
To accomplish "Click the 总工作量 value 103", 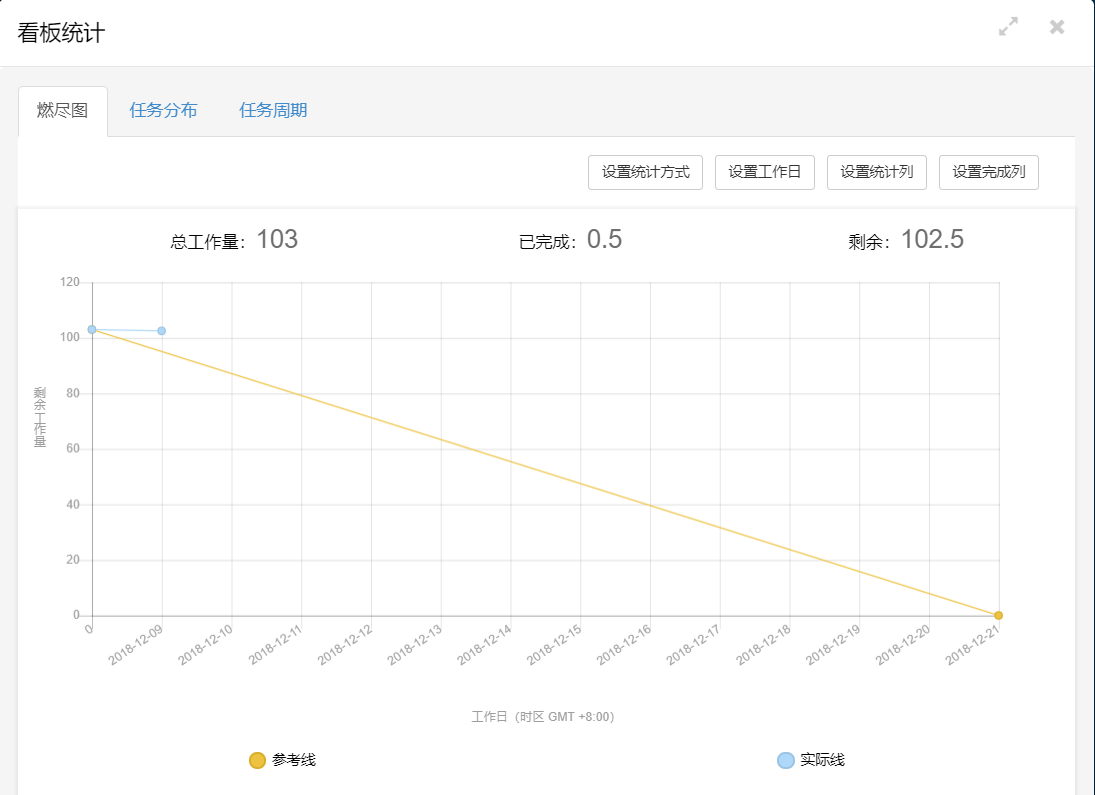I will pos(277,240).
